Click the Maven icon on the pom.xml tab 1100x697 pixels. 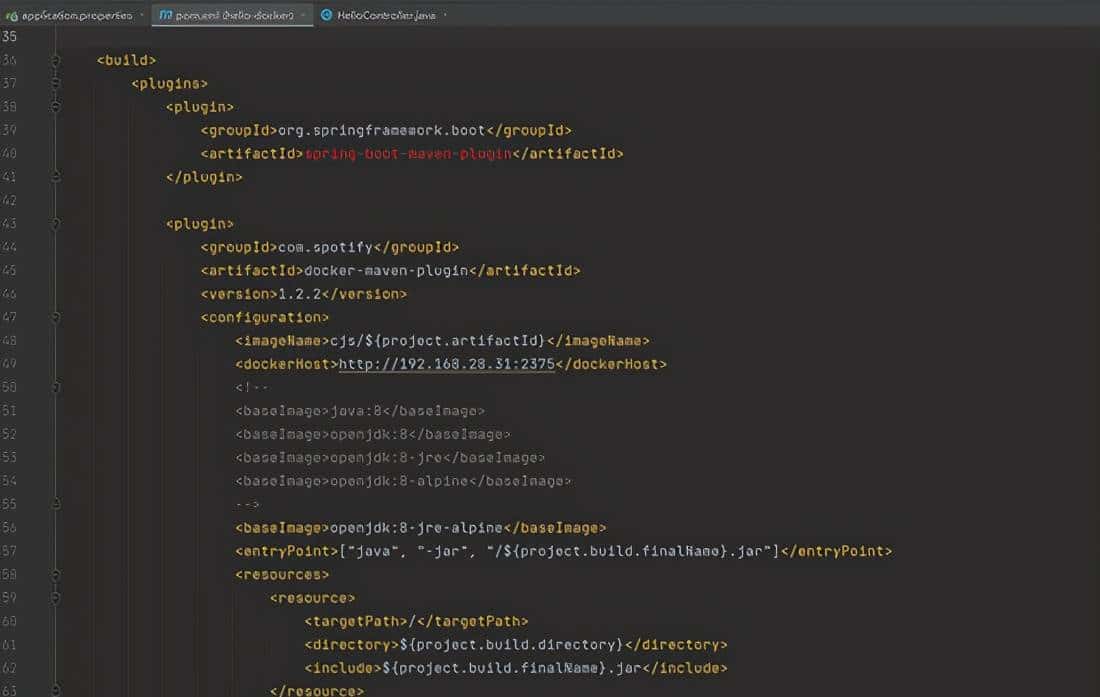click(165, 15)
